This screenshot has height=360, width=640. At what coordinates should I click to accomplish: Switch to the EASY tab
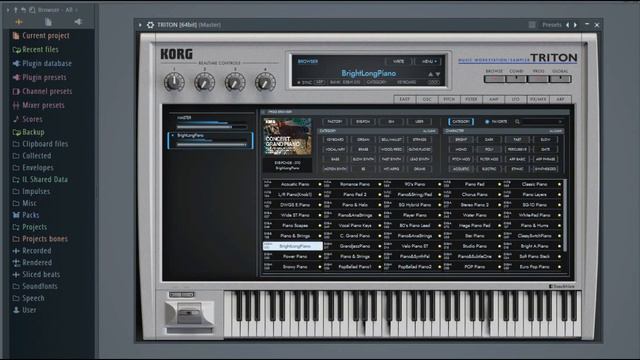click(x=404, y=99)
